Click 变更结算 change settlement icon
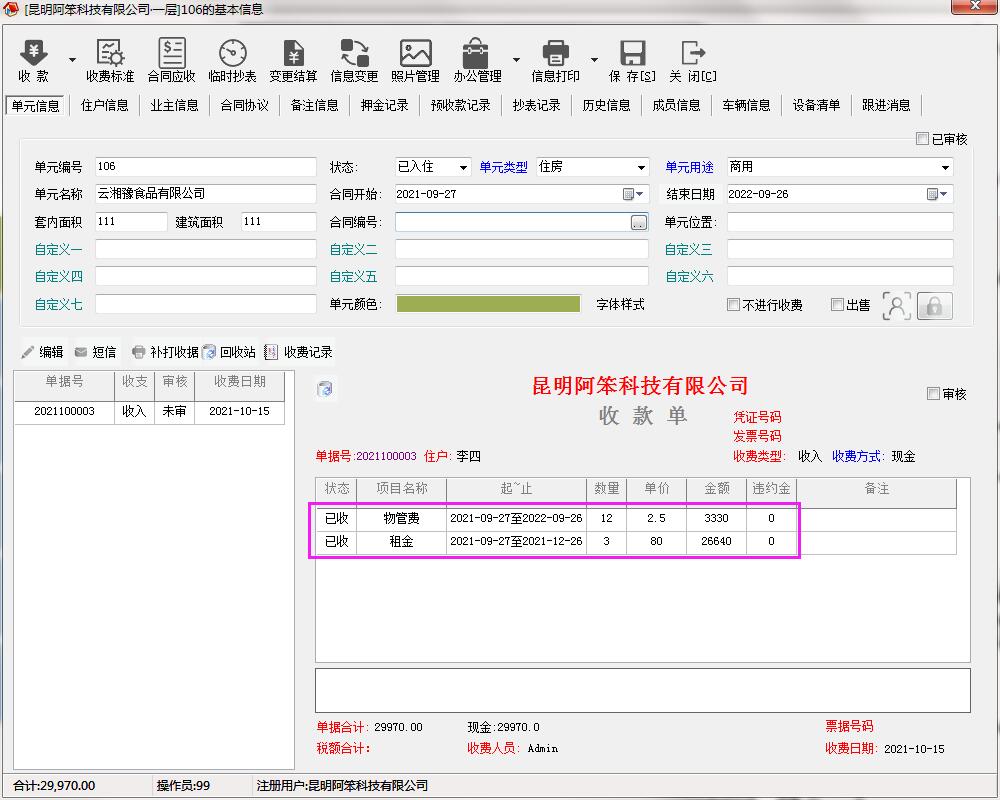This screenshot has height=800, width=1000. click(x=293, y=61)
